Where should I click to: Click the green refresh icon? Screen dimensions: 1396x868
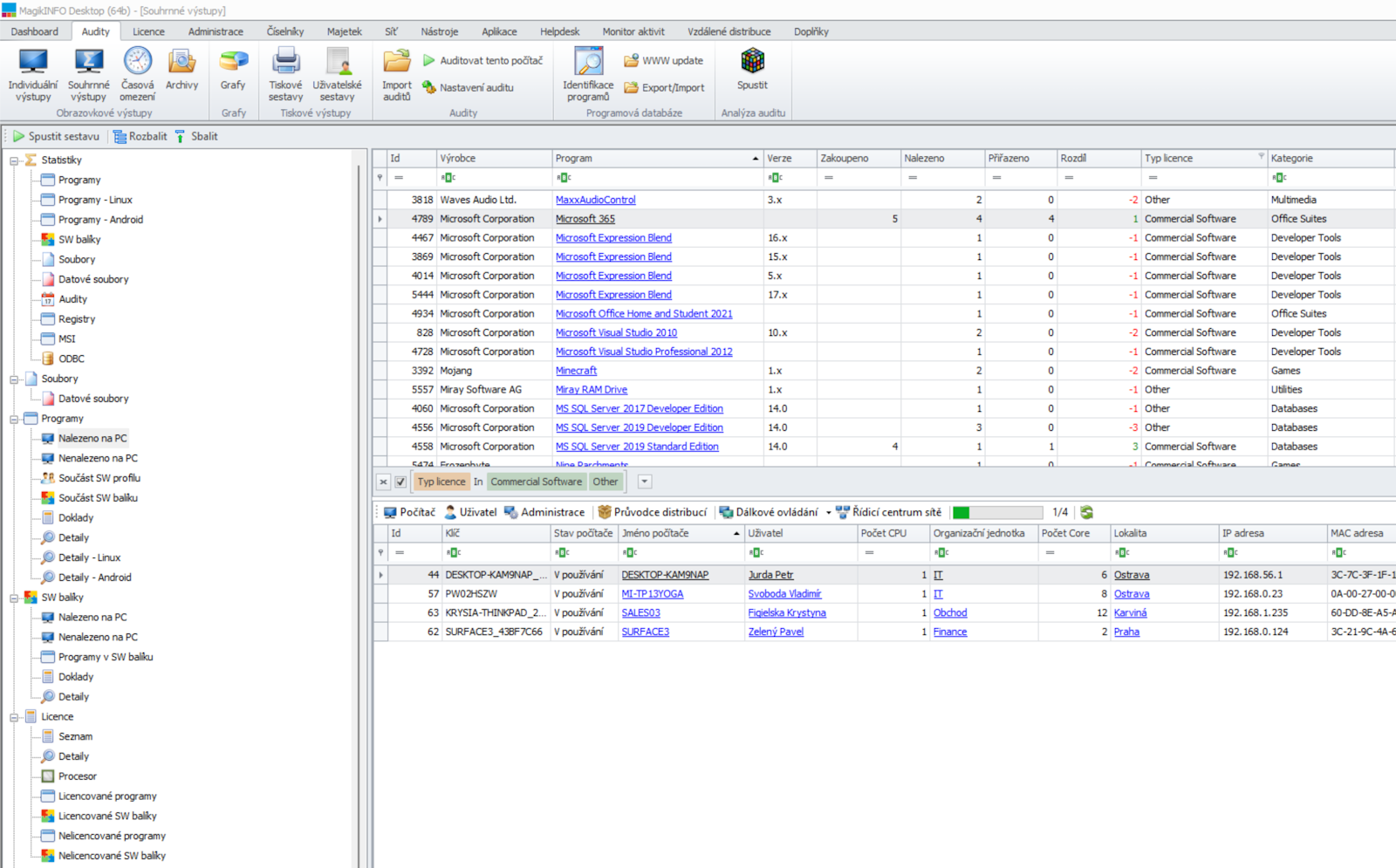(x=1086, y=512)
